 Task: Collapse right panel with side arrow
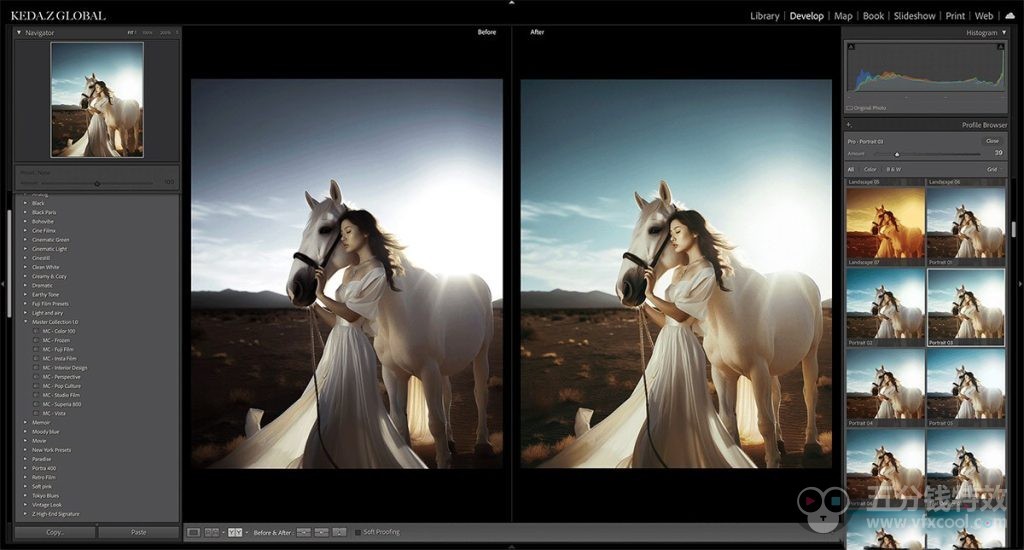tap(1021, 284)
